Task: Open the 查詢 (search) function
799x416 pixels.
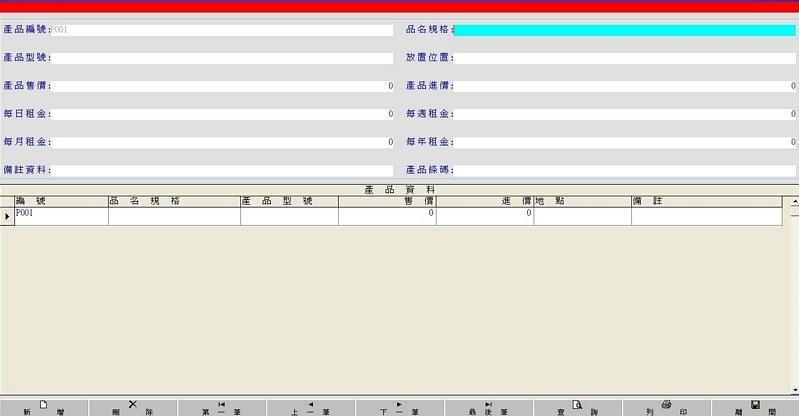Action: [x=577, y=408]
